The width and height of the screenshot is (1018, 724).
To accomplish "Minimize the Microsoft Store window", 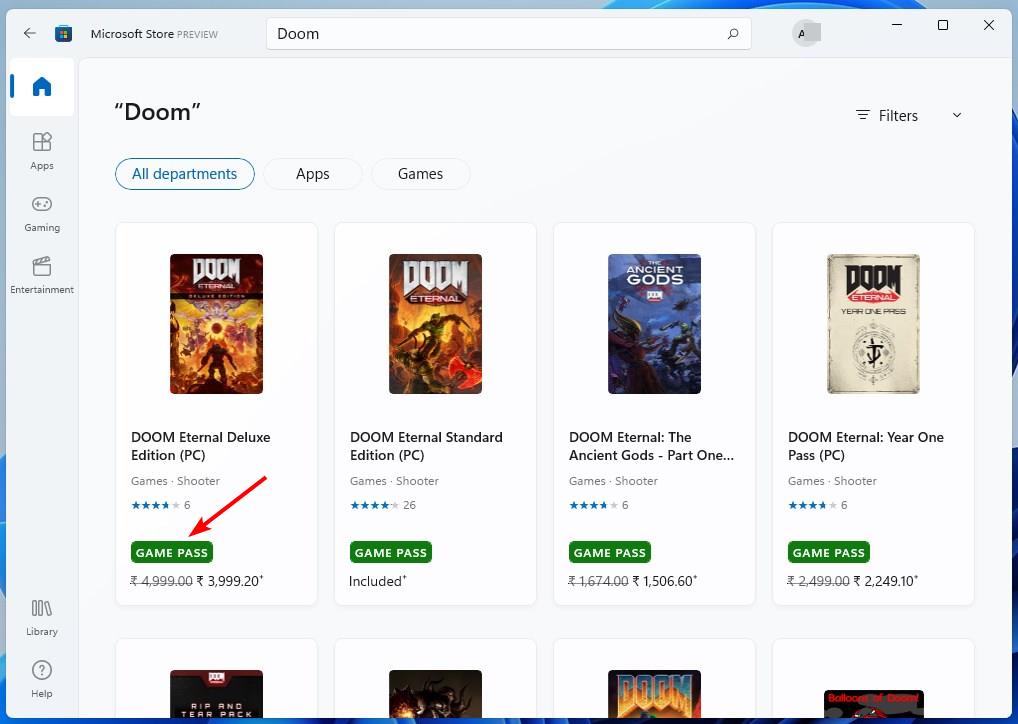I will click(897, 25).
